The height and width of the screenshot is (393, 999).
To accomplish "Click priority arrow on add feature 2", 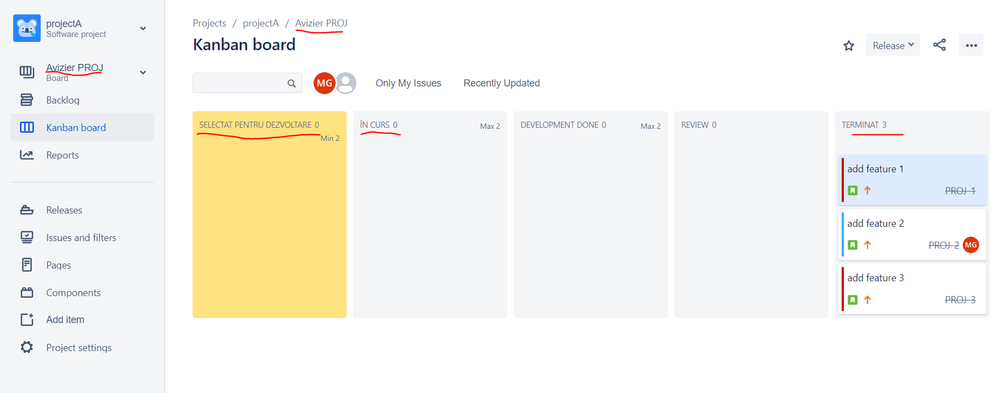I will 867,245.
